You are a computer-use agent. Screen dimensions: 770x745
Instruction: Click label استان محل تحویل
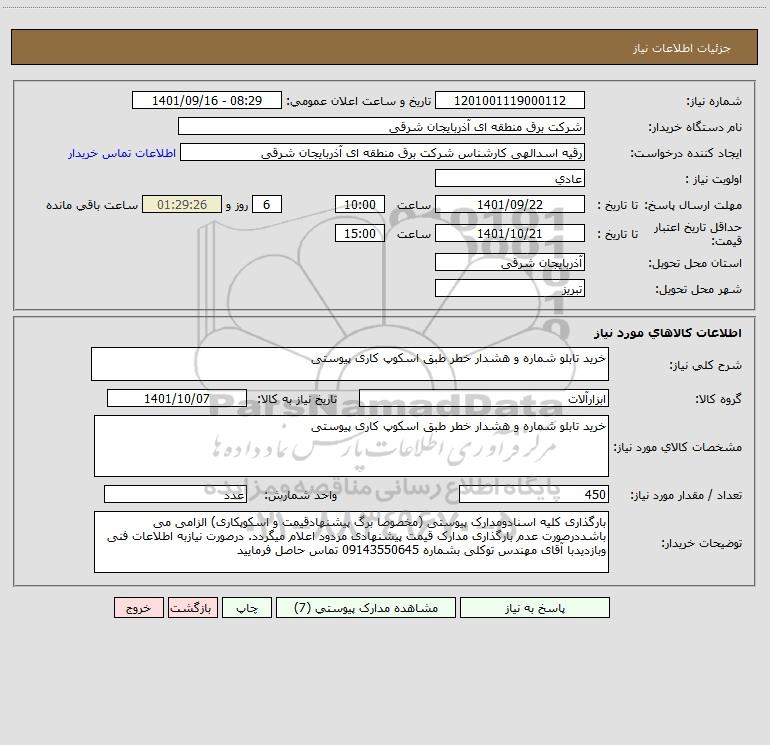[695, 264]
